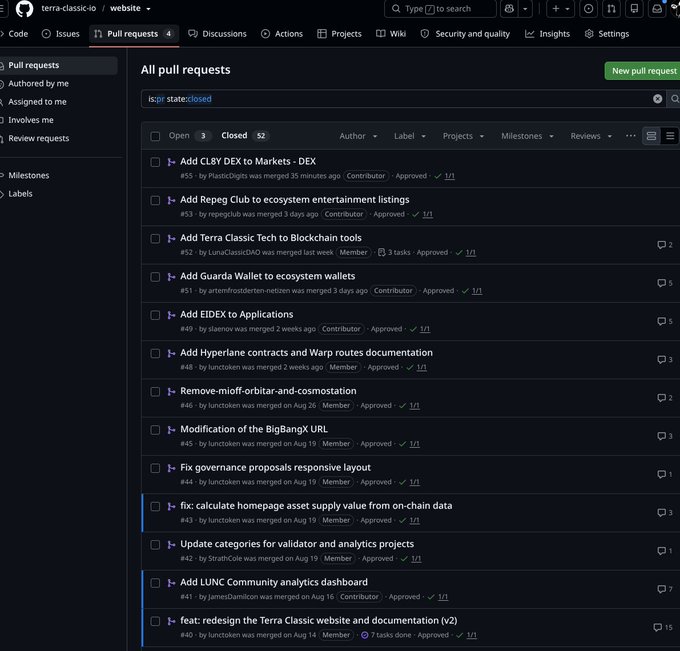Expand the create new plus dropdown
This screenshot has width=680, height=651.
561,9
